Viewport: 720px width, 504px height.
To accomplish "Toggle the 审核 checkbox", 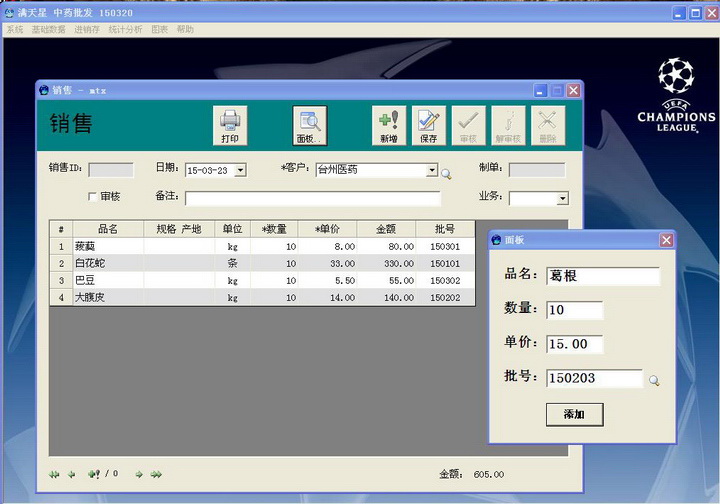I will 92,197.
